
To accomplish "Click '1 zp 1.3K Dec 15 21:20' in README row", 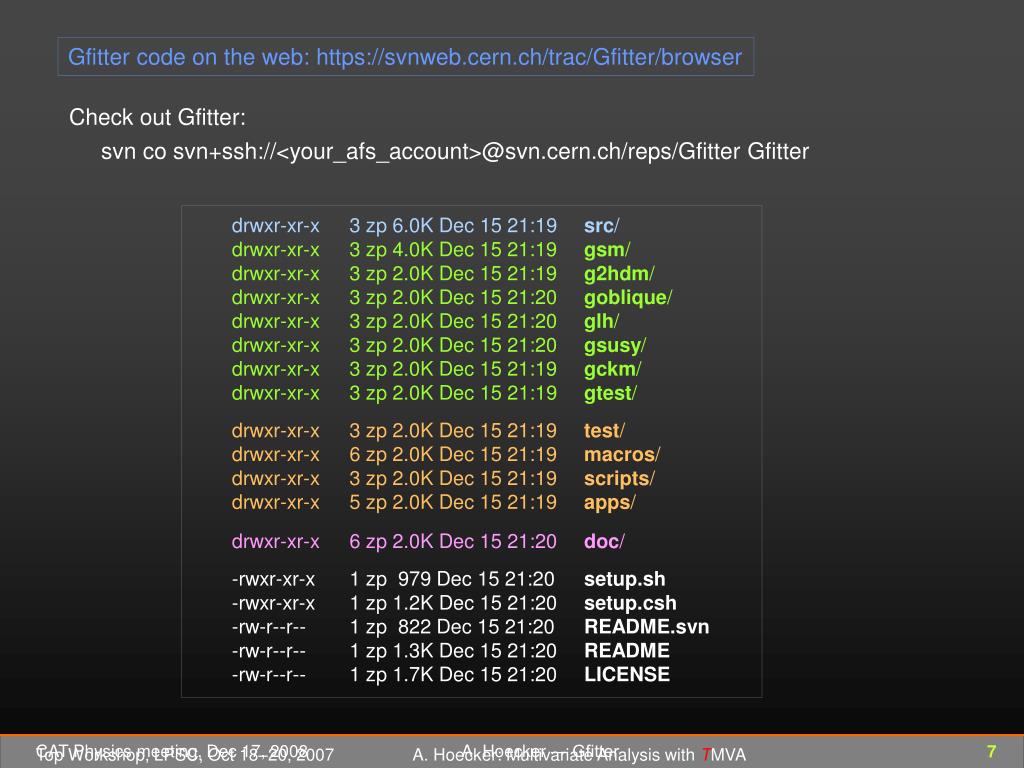I will pyautogui.click(x=453, y=651).
